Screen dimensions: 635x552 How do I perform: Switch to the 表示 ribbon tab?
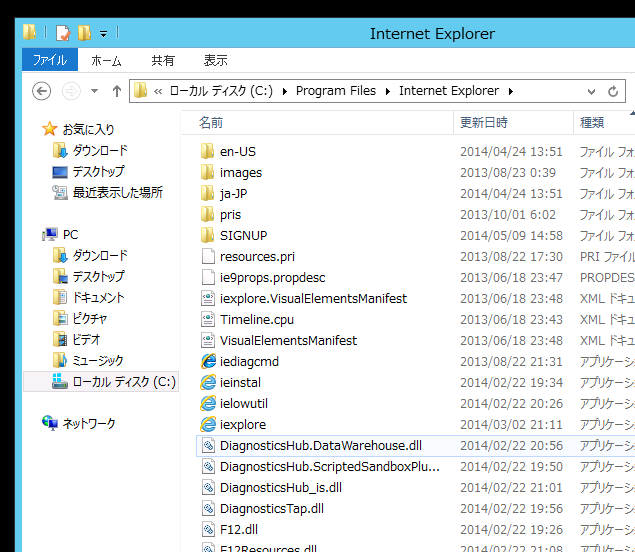[215, 60]
